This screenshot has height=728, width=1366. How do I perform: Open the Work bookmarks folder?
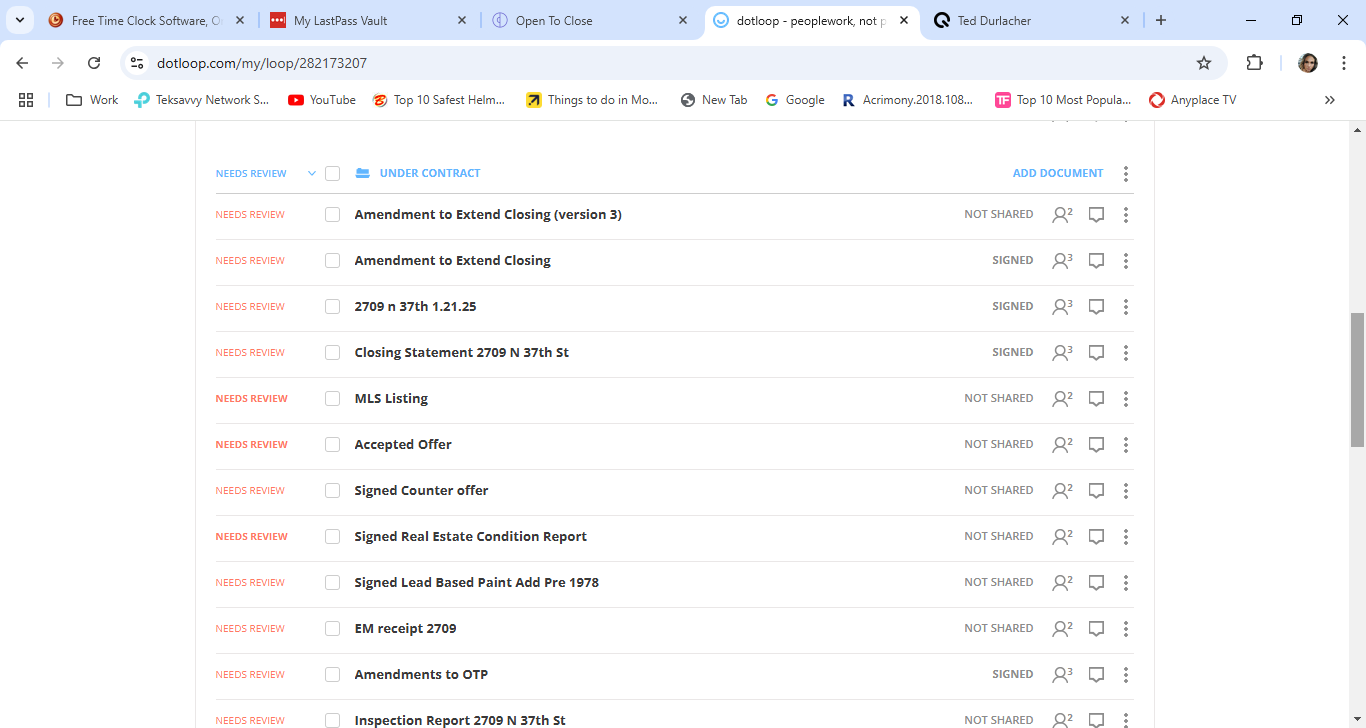[92, 100]
